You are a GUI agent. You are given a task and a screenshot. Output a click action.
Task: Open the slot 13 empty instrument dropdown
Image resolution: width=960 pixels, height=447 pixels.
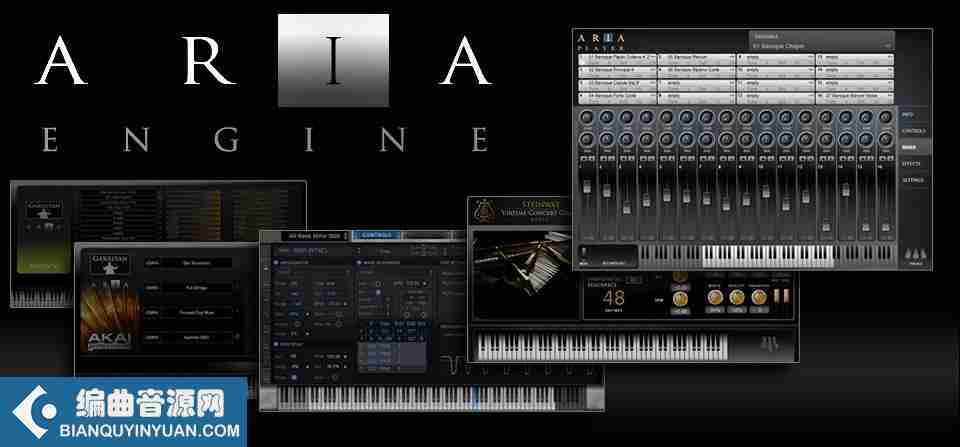point(854,59)
